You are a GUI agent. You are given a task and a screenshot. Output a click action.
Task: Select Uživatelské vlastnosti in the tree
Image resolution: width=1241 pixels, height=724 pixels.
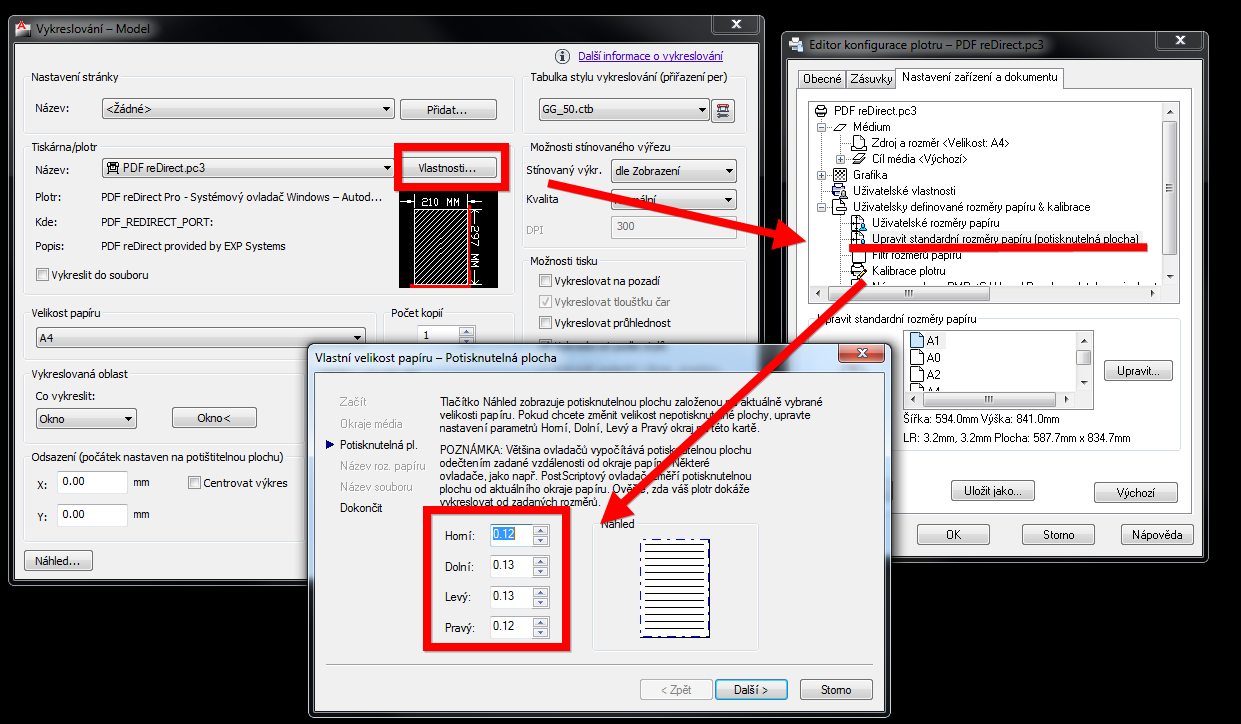[904, 191]
